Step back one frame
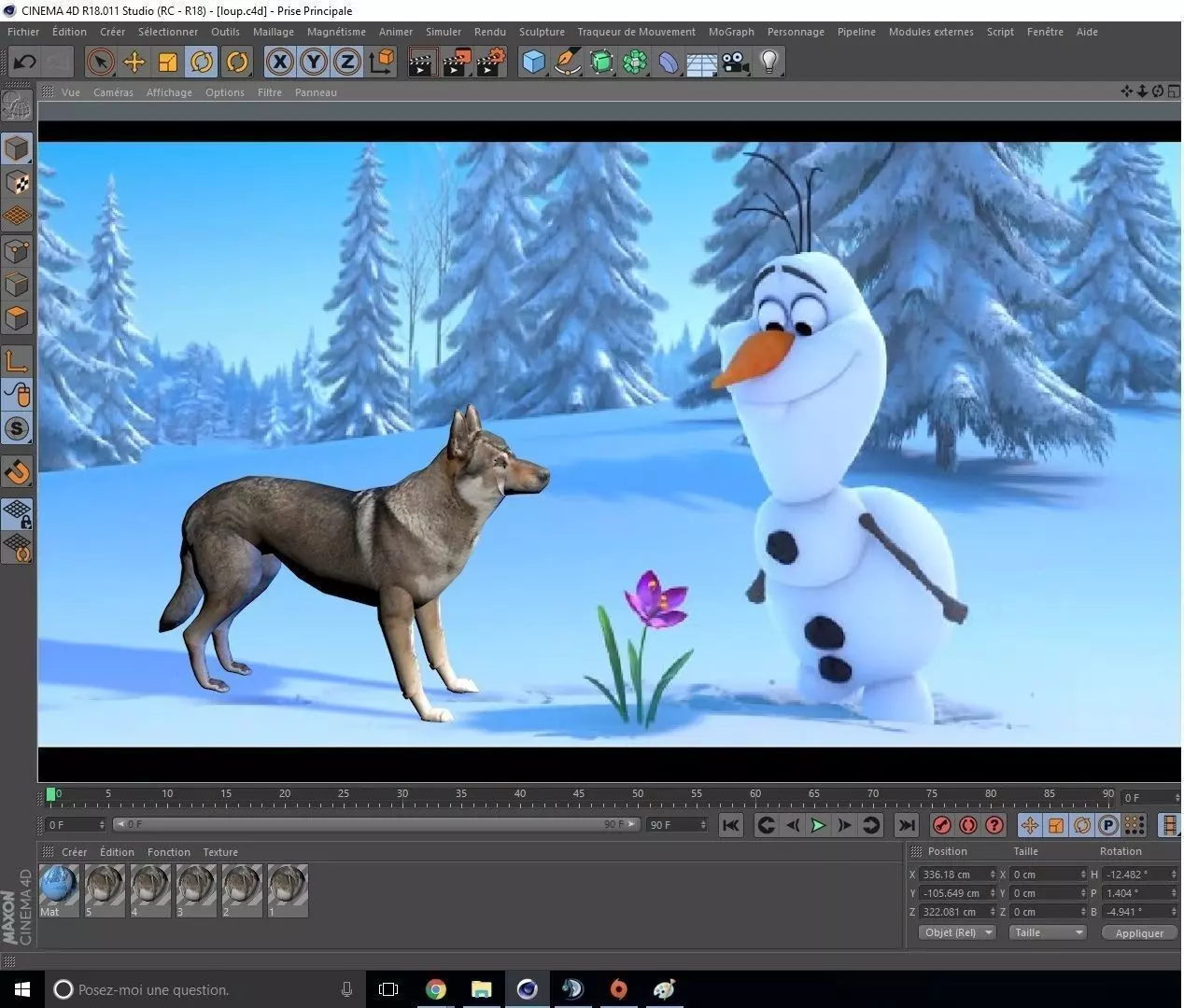Screen dimensions: 1184x1008 792,825
